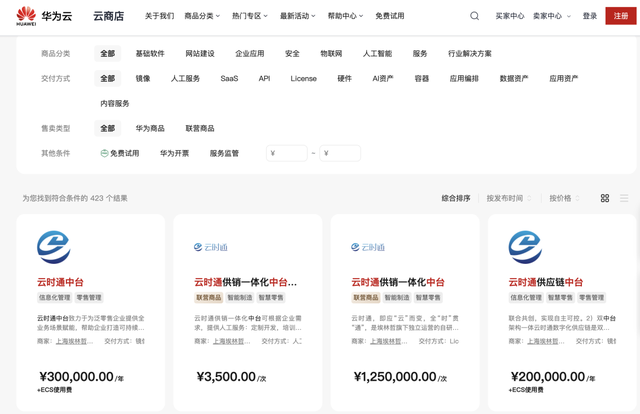Filter delivery method by 容器

click(x=422, y=78)
